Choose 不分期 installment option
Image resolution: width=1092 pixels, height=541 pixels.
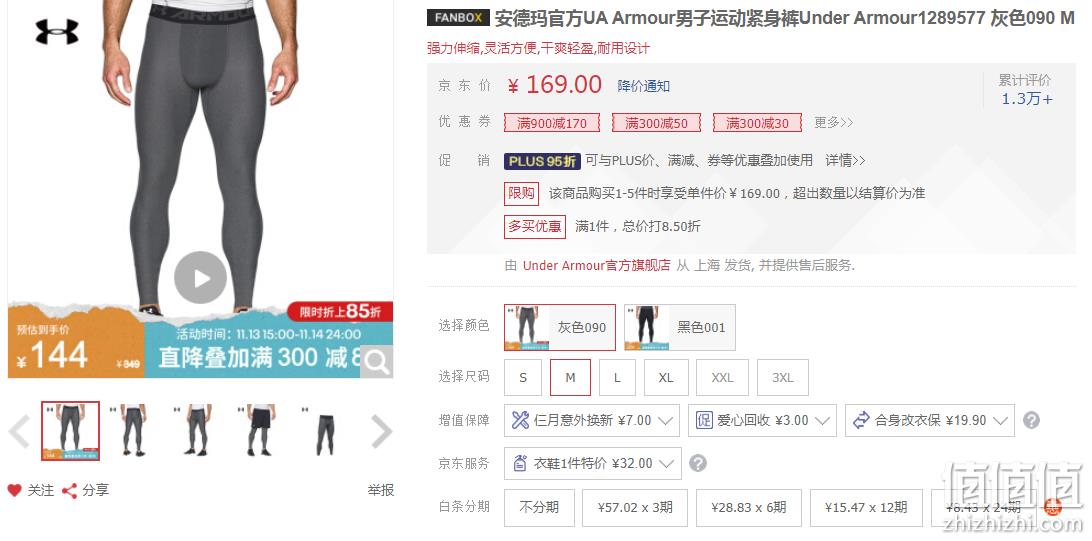coord(539,508)
